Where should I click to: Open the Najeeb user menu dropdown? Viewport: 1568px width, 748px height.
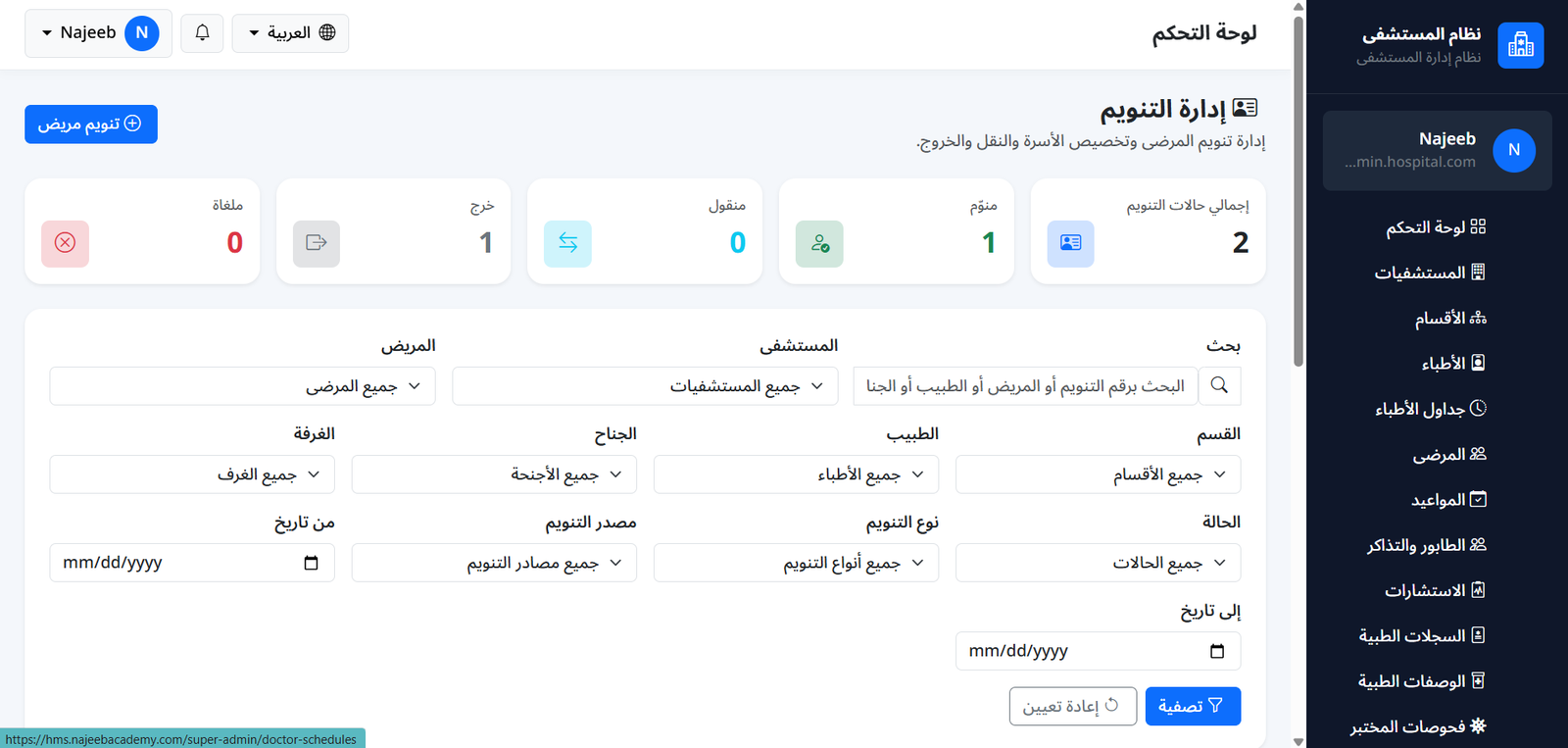pyautogui.click(x=98, y=32)
